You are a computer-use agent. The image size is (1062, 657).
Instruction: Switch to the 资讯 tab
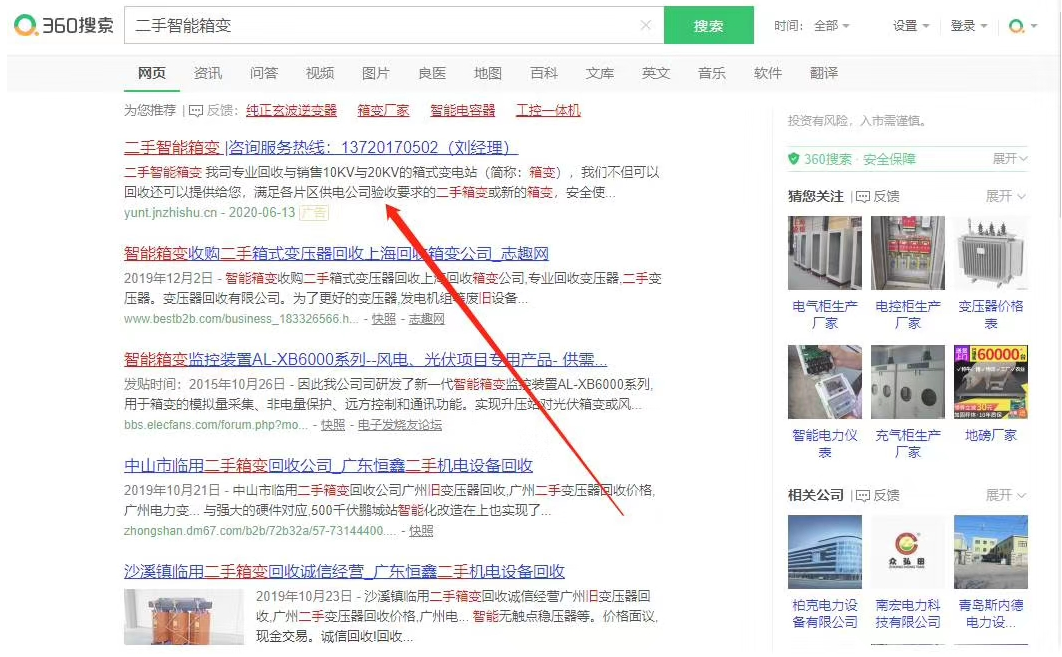(208, 73)
